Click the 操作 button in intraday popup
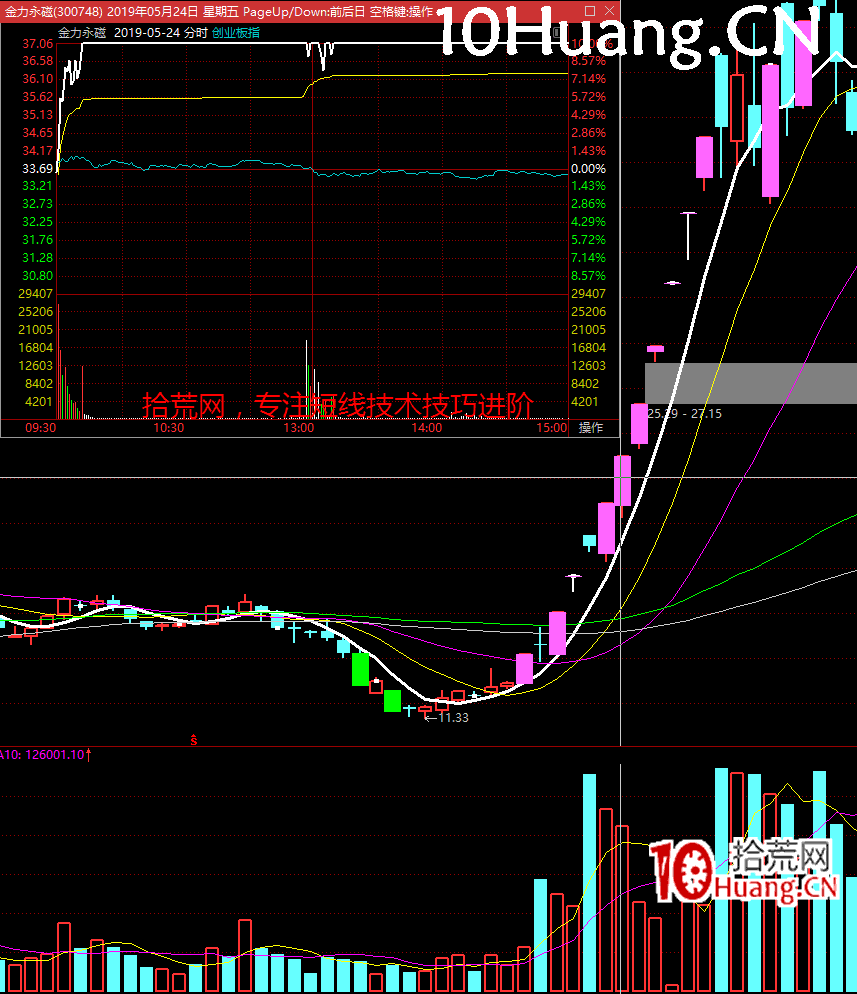This screenshot has width=857, height=994. click(591, 427)
